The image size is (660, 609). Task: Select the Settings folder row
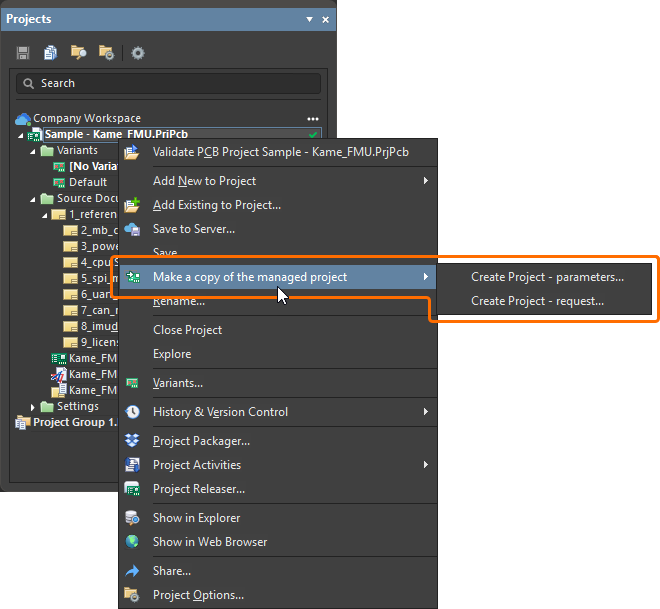tap(77, 406)
